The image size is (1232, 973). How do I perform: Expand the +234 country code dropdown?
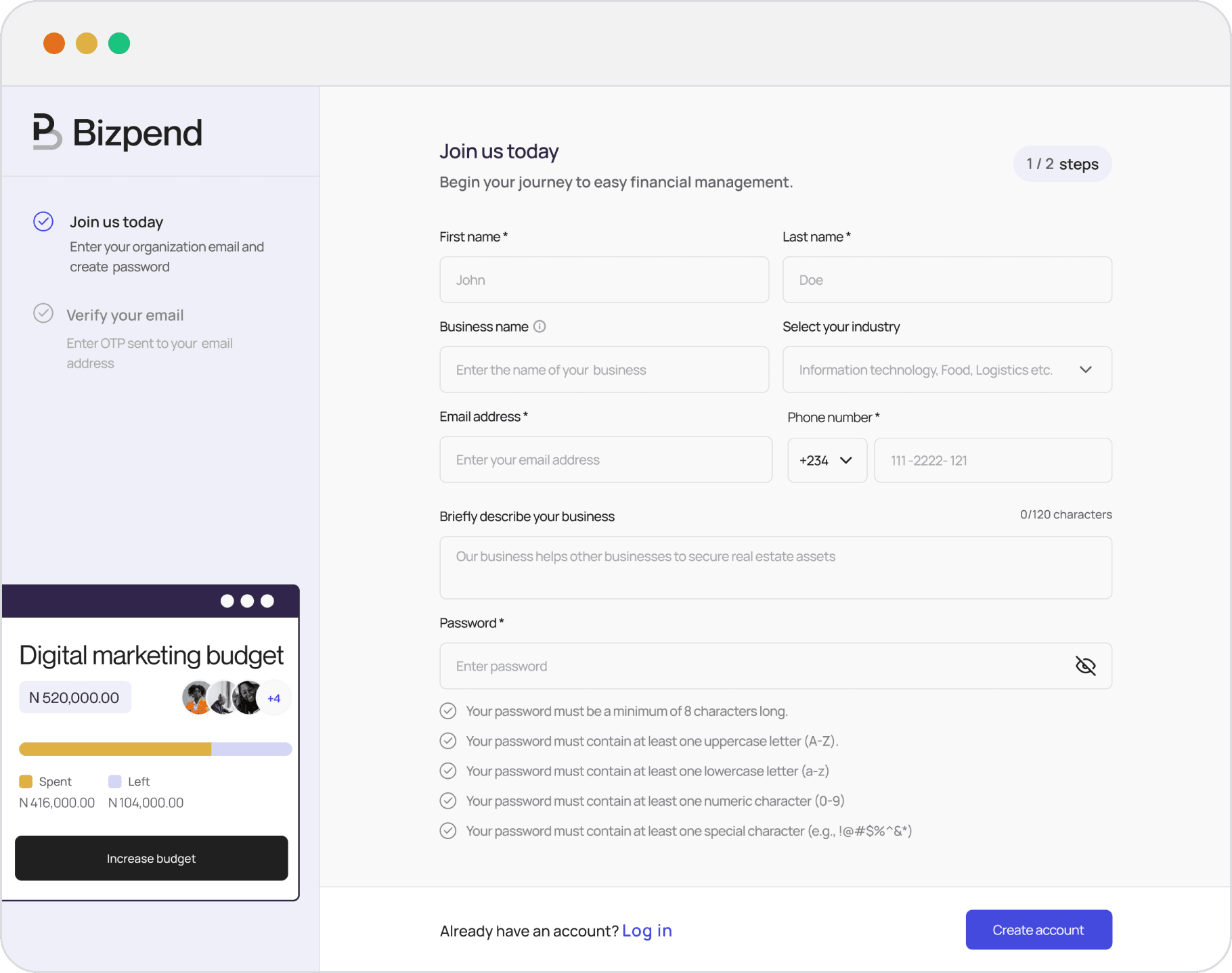click(827, 460)
